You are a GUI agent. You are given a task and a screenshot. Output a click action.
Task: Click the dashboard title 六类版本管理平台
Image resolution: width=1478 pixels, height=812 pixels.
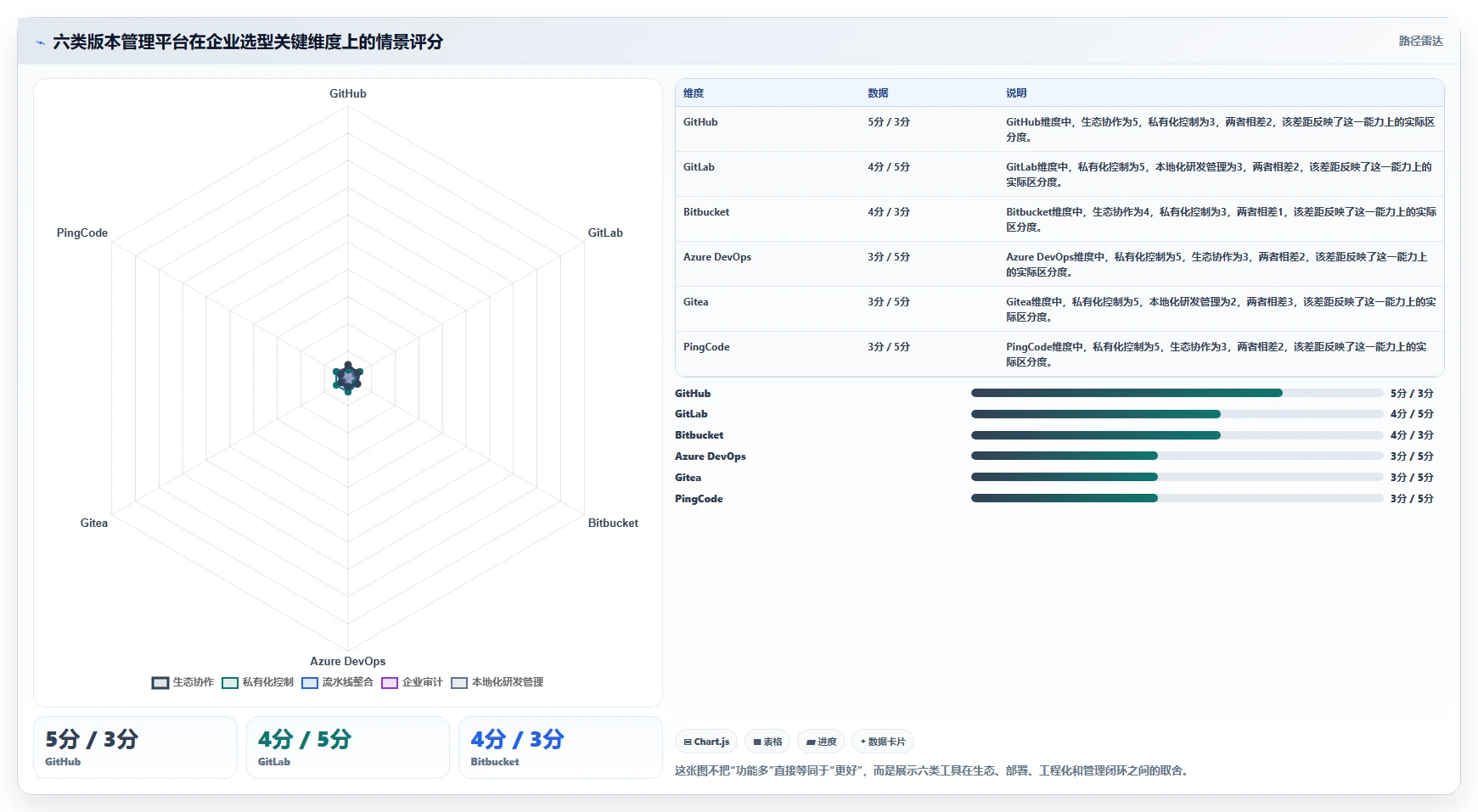click(x=248, y=42)
